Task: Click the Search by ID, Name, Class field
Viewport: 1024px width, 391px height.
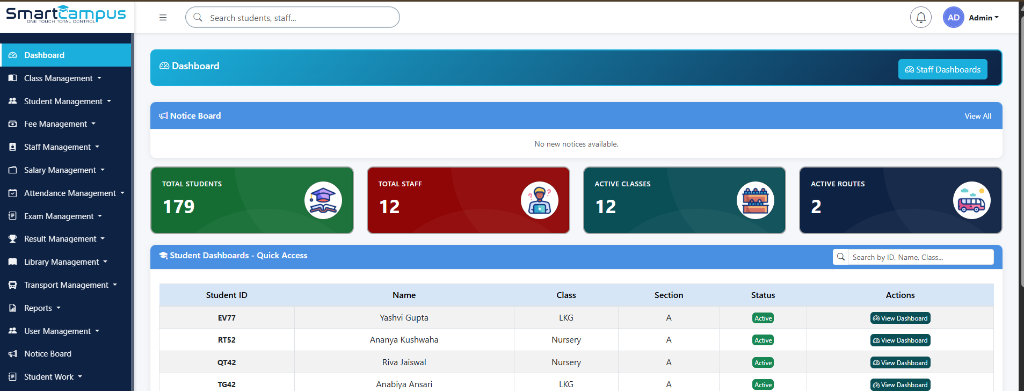Action: [x=921, y=257]
